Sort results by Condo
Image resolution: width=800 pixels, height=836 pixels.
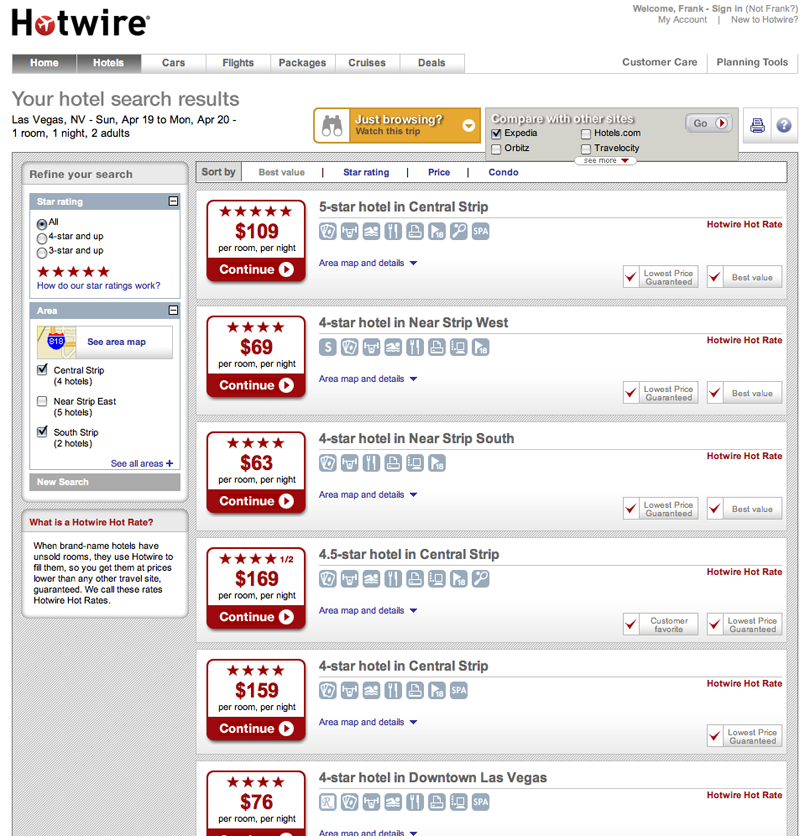pos(503,172)
